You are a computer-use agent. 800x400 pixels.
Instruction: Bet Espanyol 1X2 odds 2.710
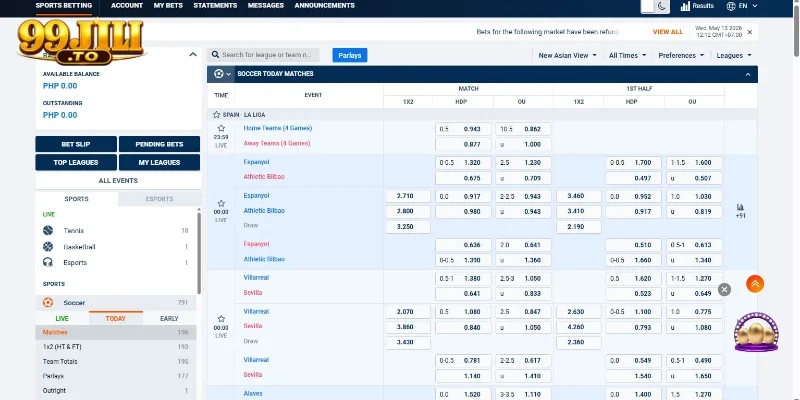coord(408,196)
